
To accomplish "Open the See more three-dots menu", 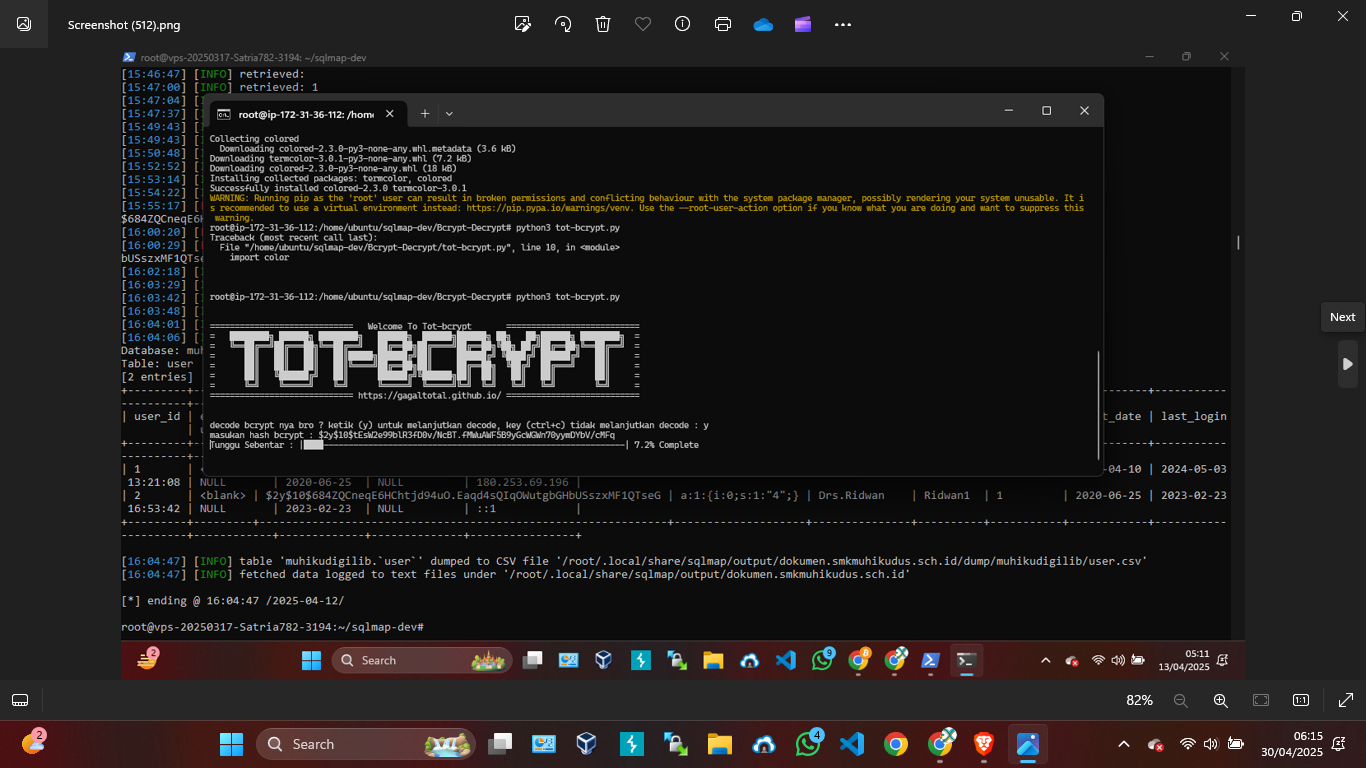I will [843, 24].
